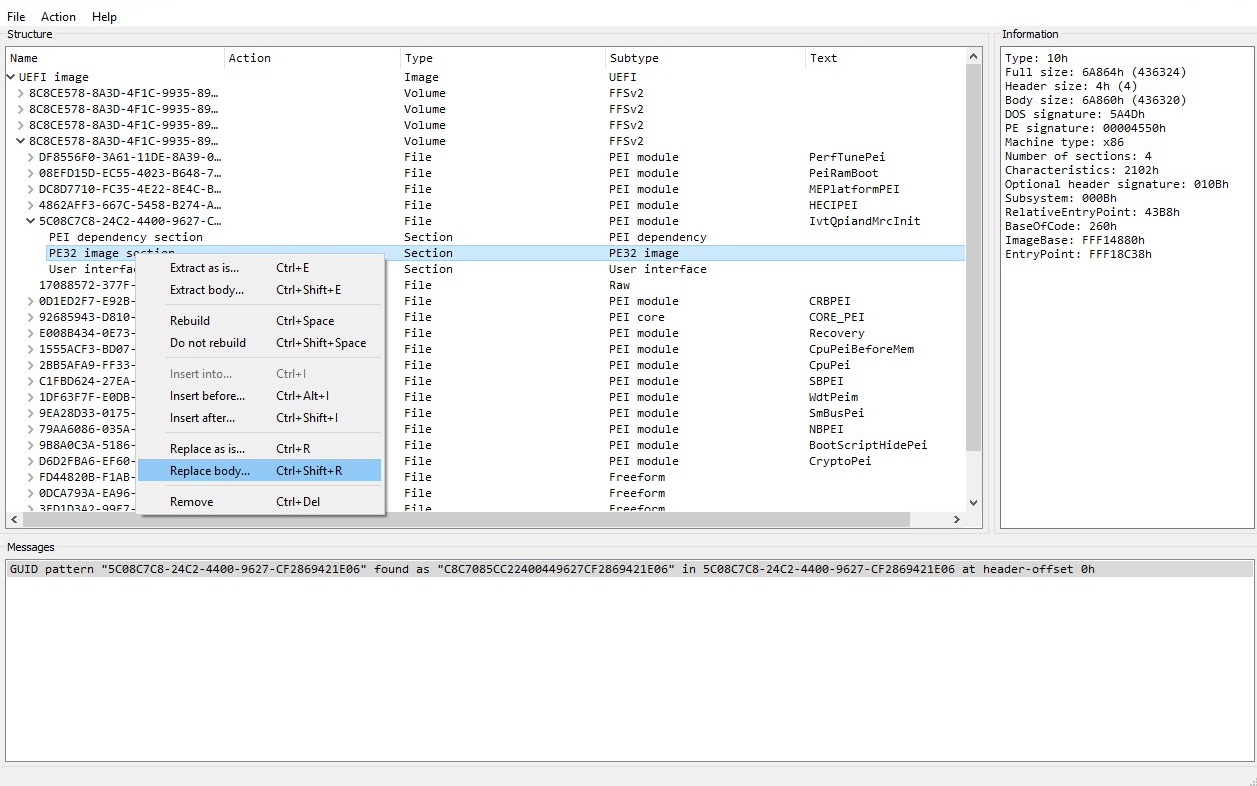Choose Replace body... in context menu
The height and width of the screenshot is (786, 1257).
[x=260, y=471]
